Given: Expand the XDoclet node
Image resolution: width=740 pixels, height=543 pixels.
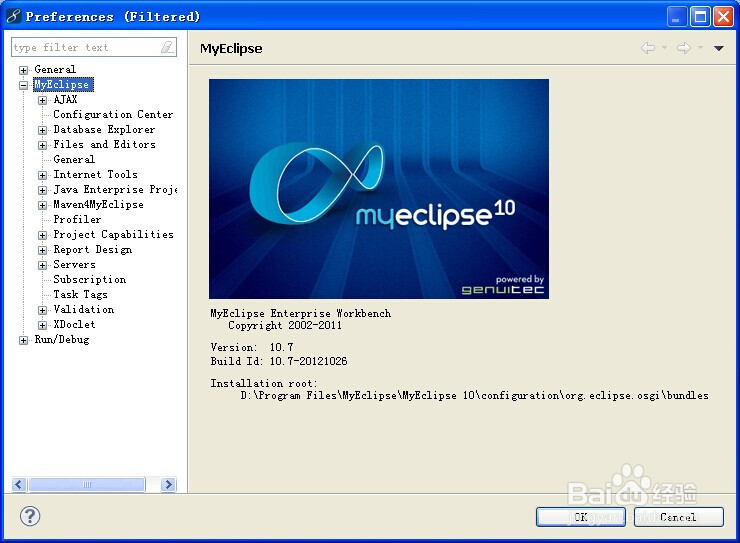Looking at the screenshot, I should [42, 325].
